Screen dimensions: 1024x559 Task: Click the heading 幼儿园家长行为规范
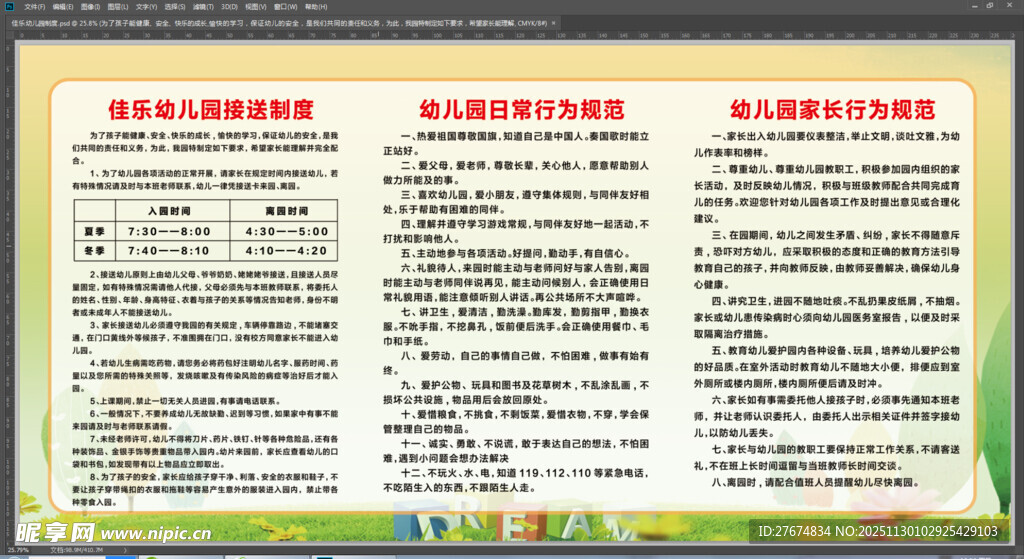[833, 110]
